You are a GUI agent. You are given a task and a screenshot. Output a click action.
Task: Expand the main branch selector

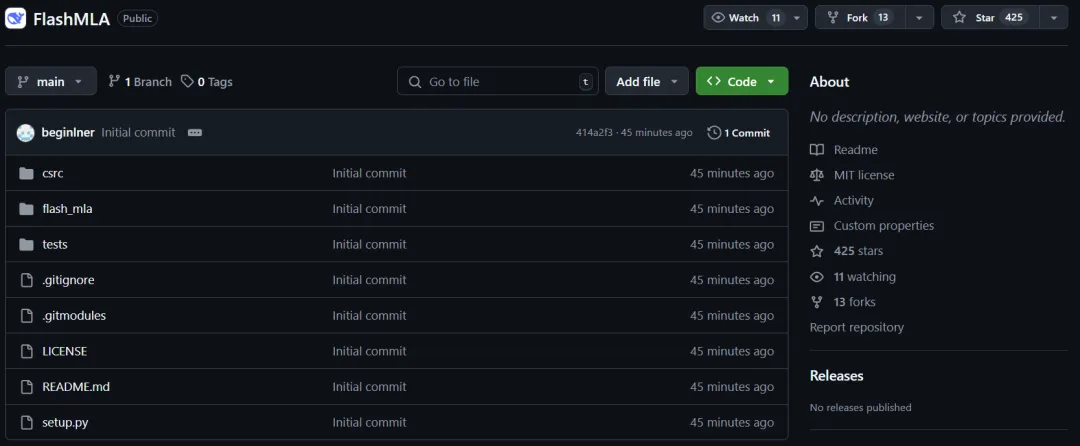tap(51, 81)
